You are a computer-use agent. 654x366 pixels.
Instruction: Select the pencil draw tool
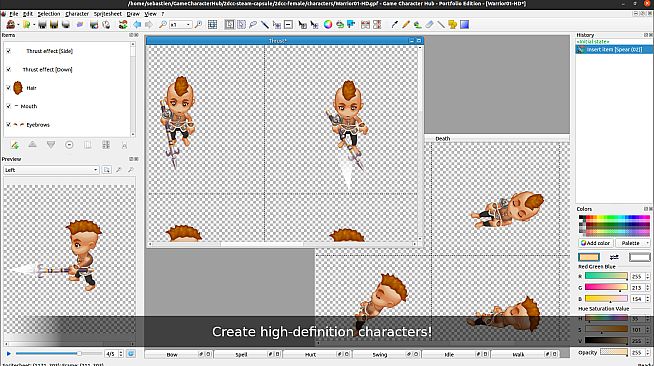tap(406, 25)
